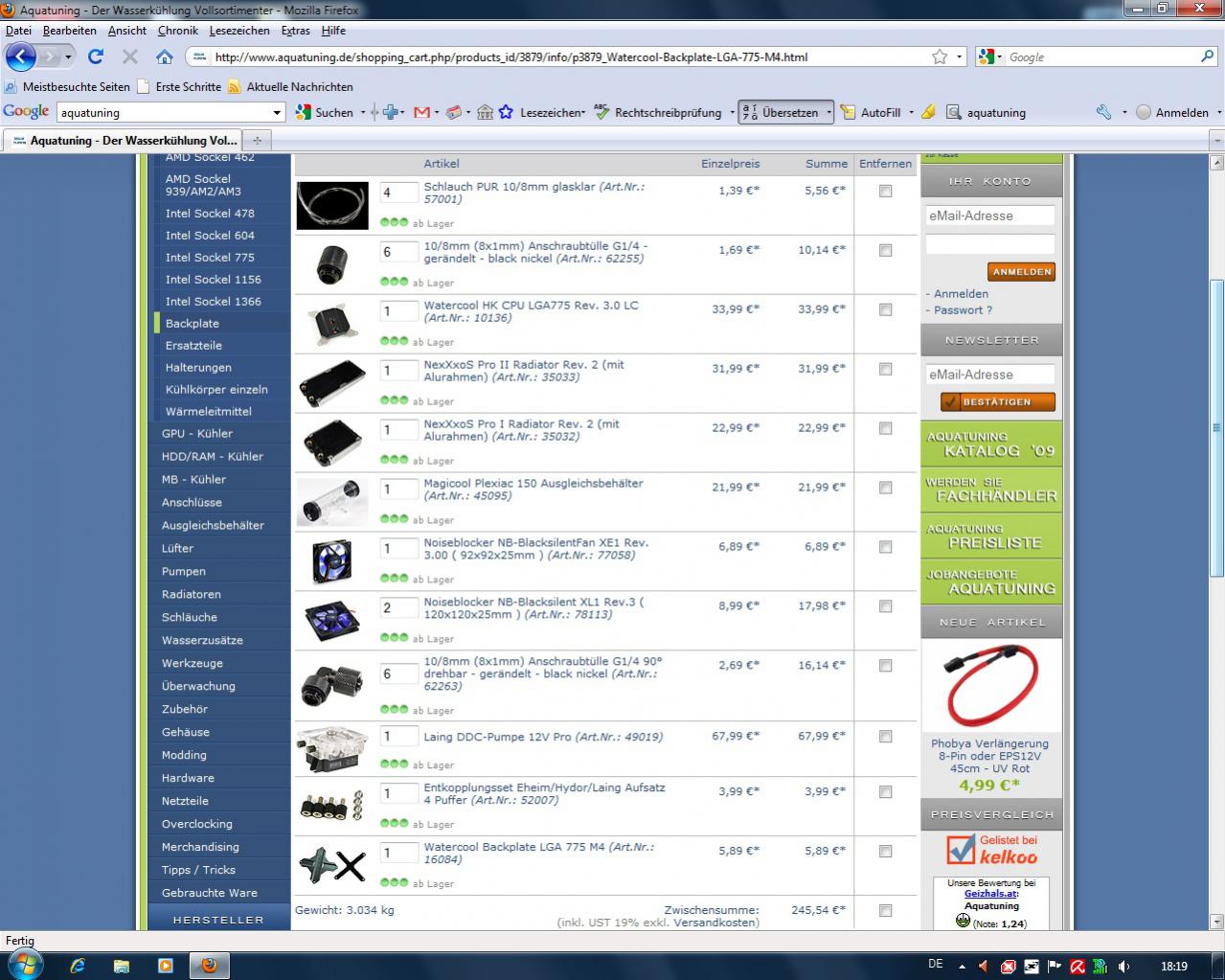Image resolution: width=1225 pixels, height=980 pixels.
Task: Click the vertical page scrollbar
Action: click(1217, 427)
